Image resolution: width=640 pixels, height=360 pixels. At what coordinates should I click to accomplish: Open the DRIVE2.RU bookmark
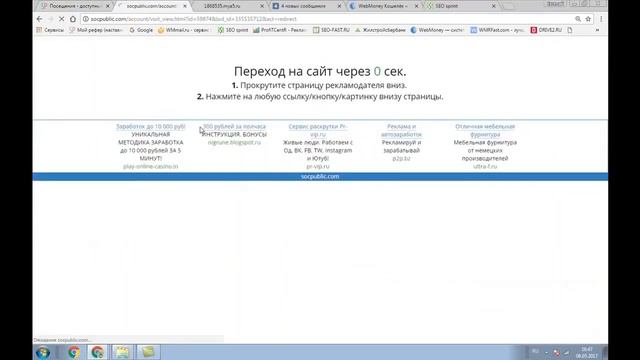coord(546,30)
